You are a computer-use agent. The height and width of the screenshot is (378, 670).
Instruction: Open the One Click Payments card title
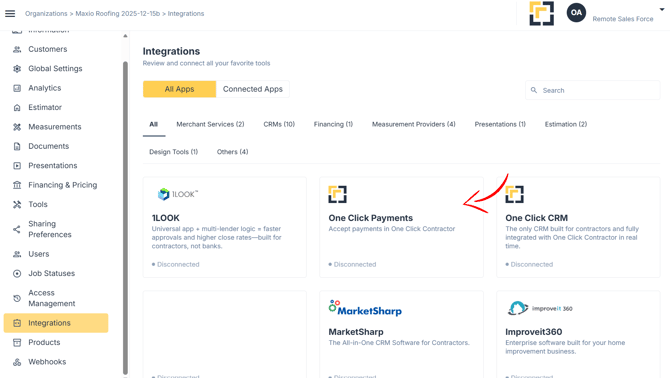(370, 218)
